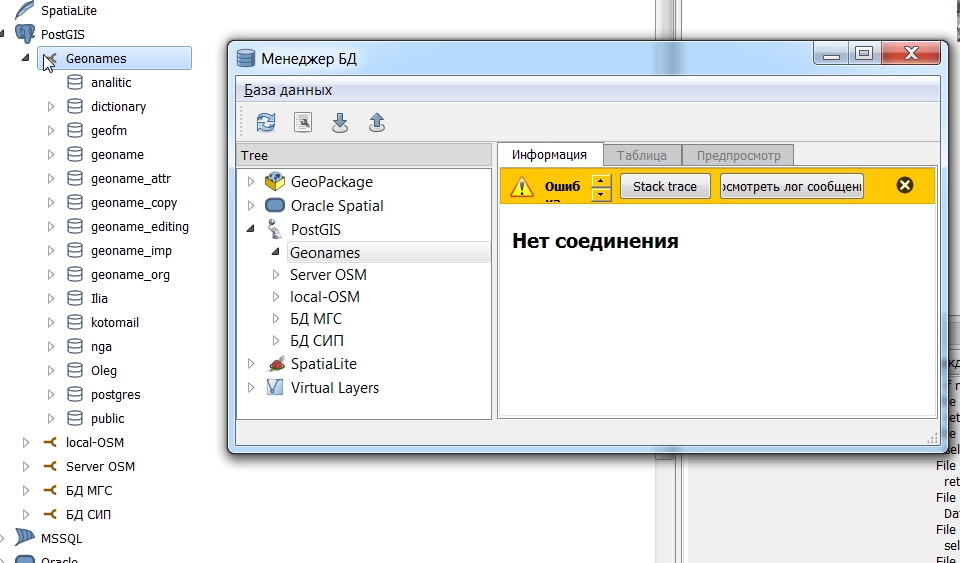This screenshot has width=960, height=563.
Task: Maximize the Менеджер БД window
Action: tap(864, 53)
